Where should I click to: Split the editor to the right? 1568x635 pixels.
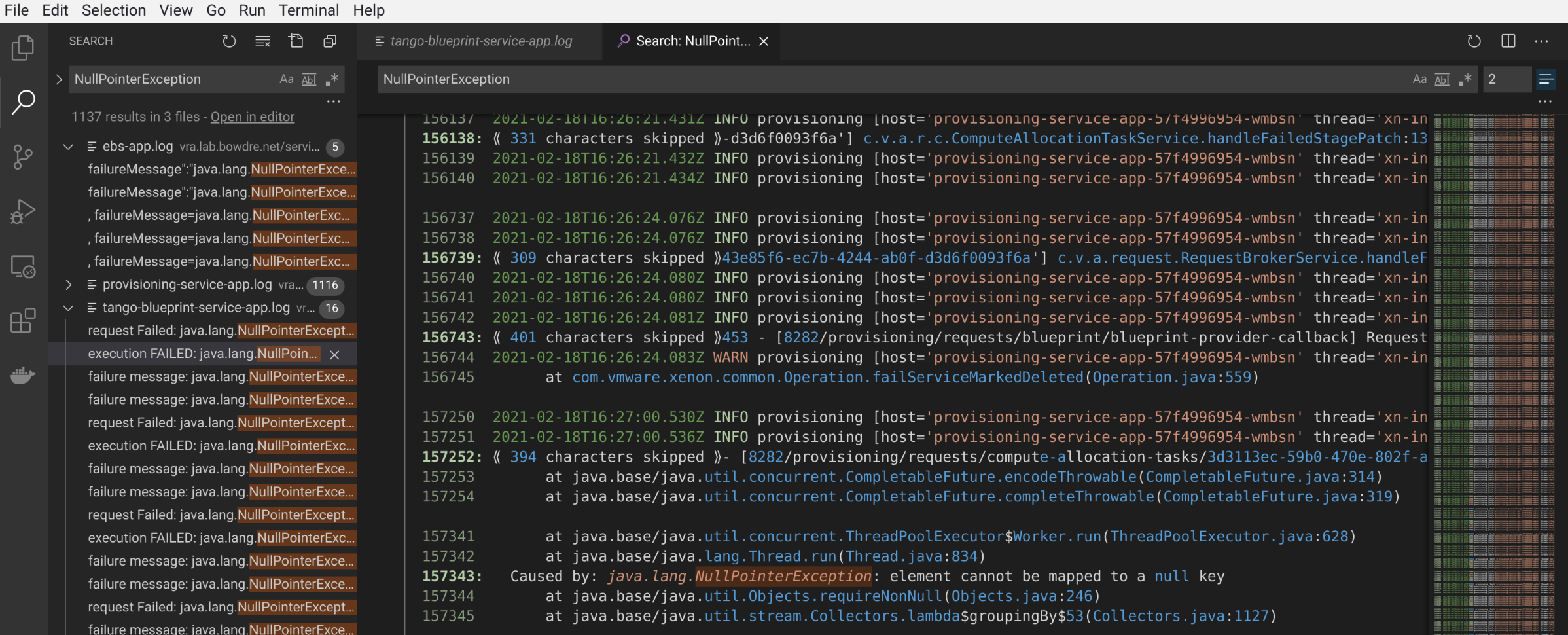pos(1508,41)
